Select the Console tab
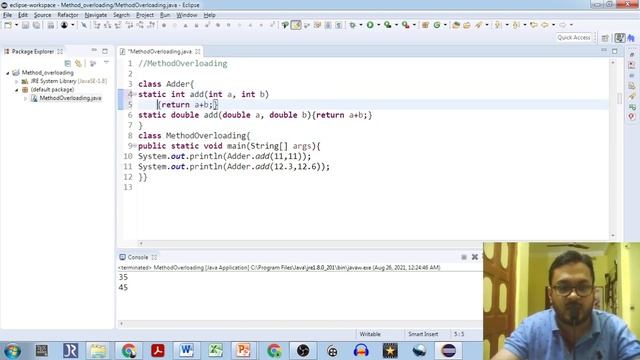Viewport: 640px width, 360px height. [138, 257]
